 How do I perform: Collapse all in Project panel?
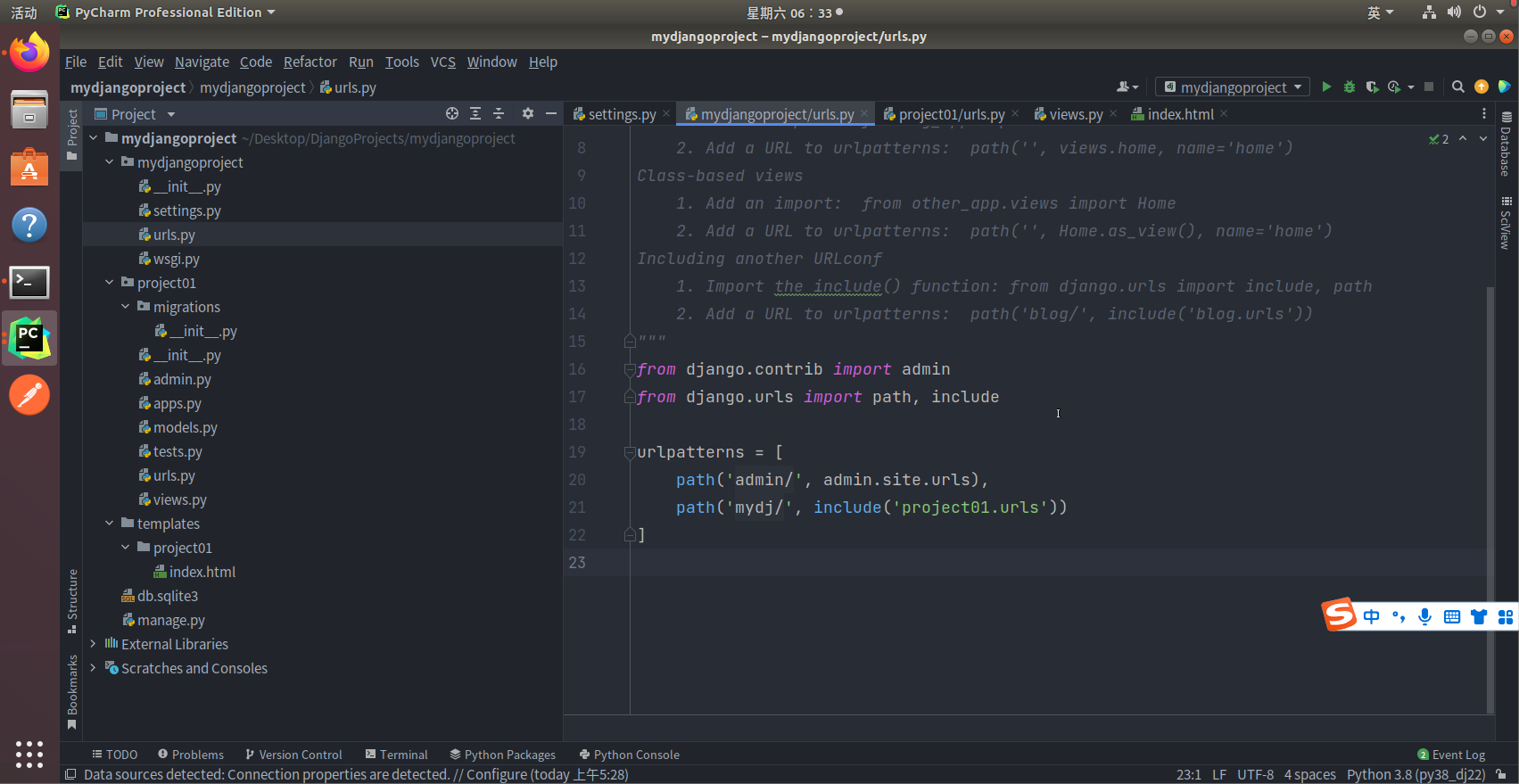click(x=499, y=113)
